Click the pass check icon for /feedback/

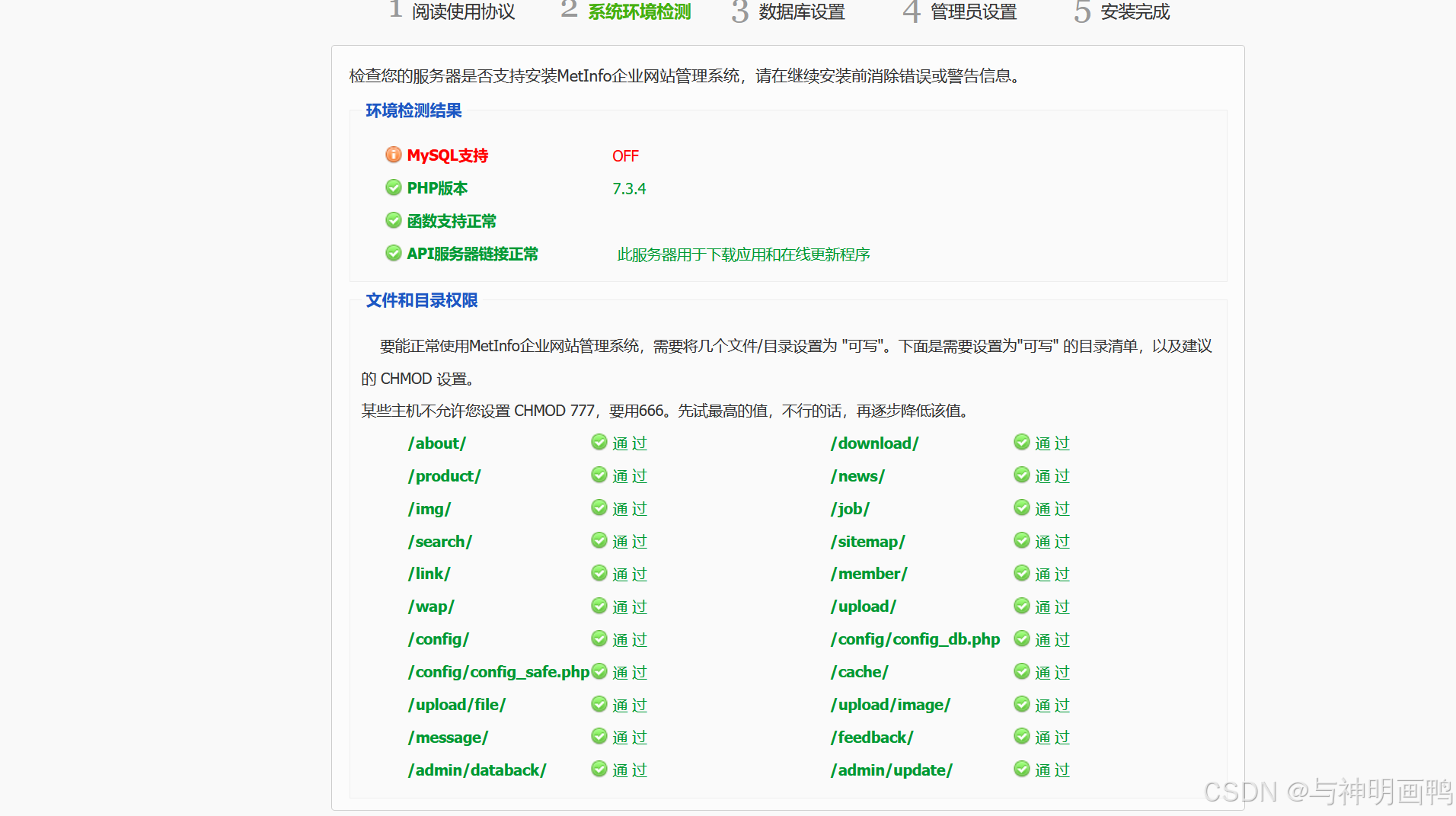coord(1022,736)
